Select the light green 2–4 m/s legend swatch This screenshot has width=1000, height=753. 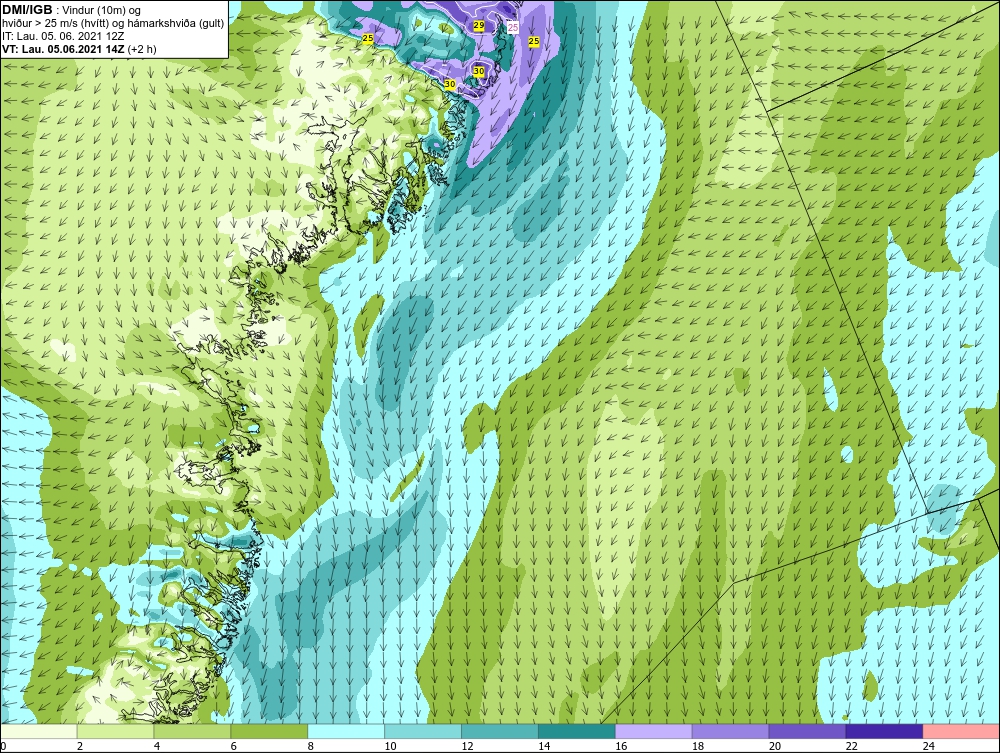tap(115, 731)
